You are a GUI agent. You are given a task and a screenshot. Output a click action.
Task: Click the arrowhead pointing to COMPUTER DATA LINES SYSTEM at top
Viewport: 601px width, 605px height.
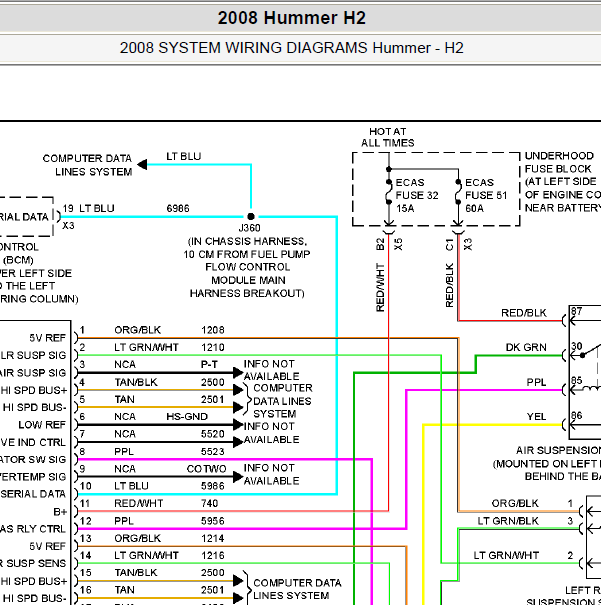[x=142, y=164]
